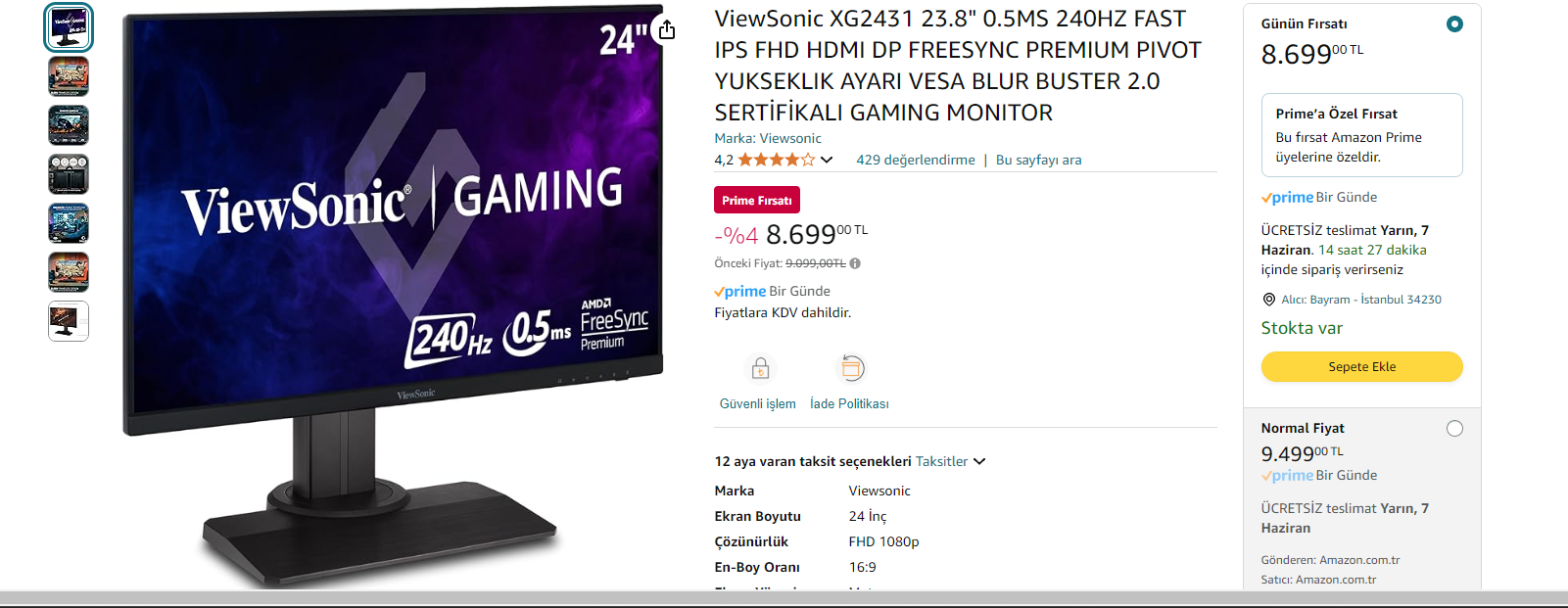Image resolution: width=1568 pixels, height=608 pixels.
Task: Select the last thumbnail showing monitor rear
Action: [x=69, y=321]
